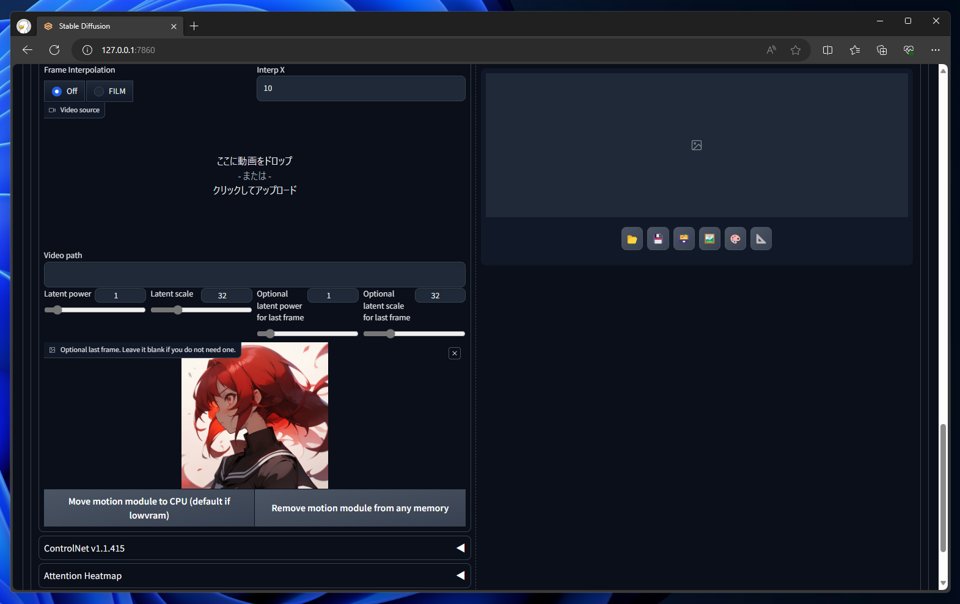Edit the Latent scale number box
Image resolution: width=960 pixels, height=604 pixels.
227,296
